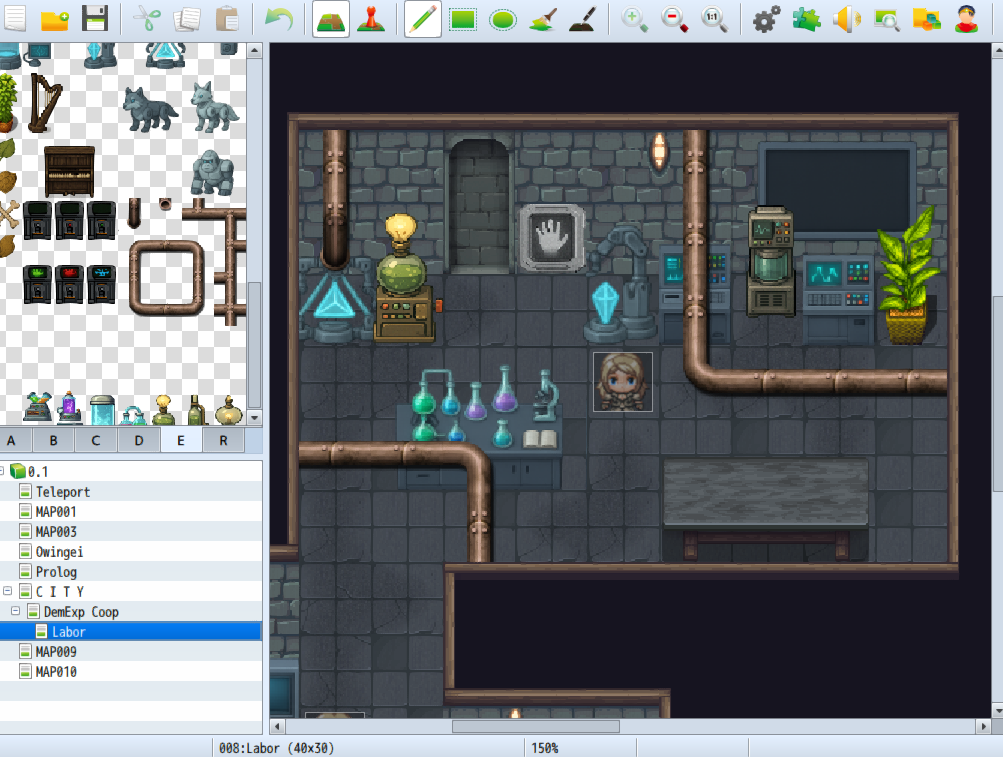Activate the Shadow Pen tool

point(583,19)
